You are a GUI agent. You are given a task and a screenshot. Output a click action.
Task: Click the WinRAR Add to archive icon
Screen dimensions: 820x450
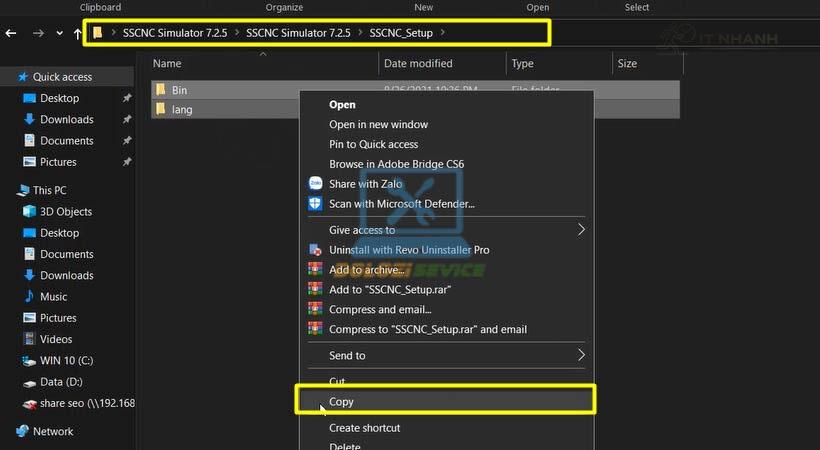coord(316,270)
